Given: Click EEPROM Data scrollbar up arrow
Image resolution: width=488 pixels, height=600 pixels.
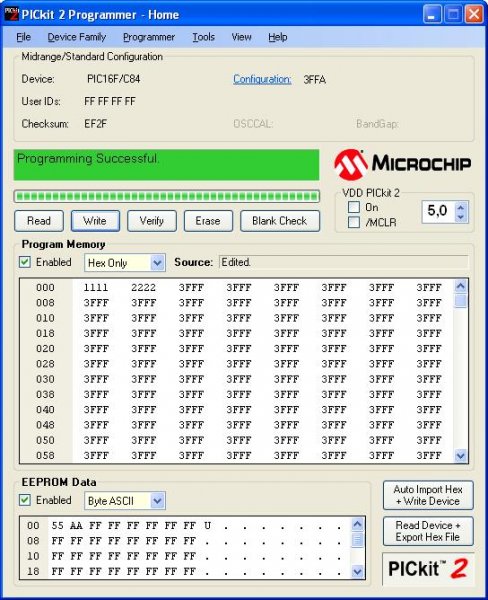Looking at the screenshot, I should pyautogui.click(x=357, y=524).
